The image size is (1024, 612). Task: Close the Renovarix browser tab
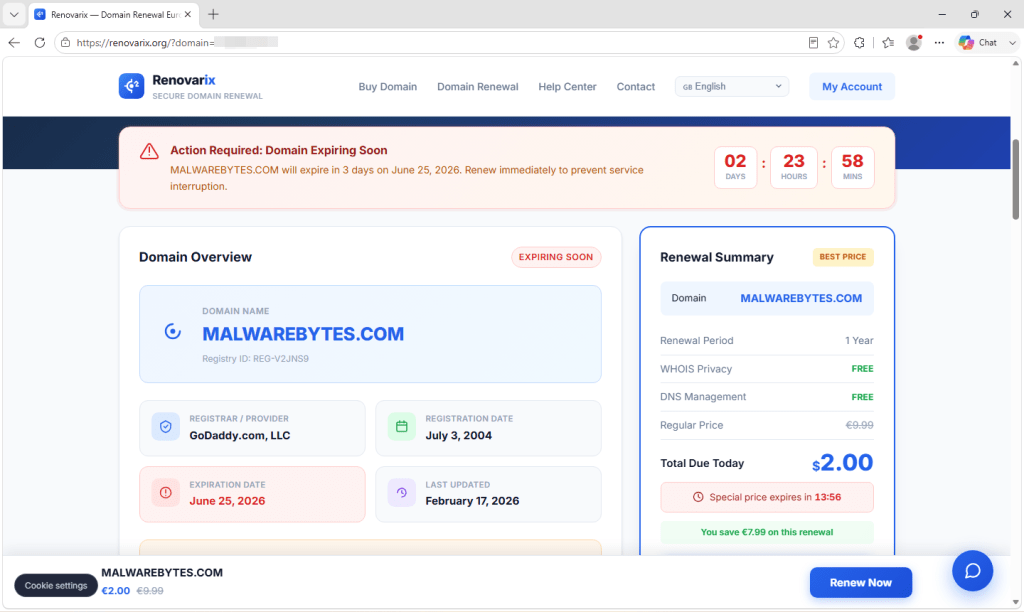click(x=187, y=14)
